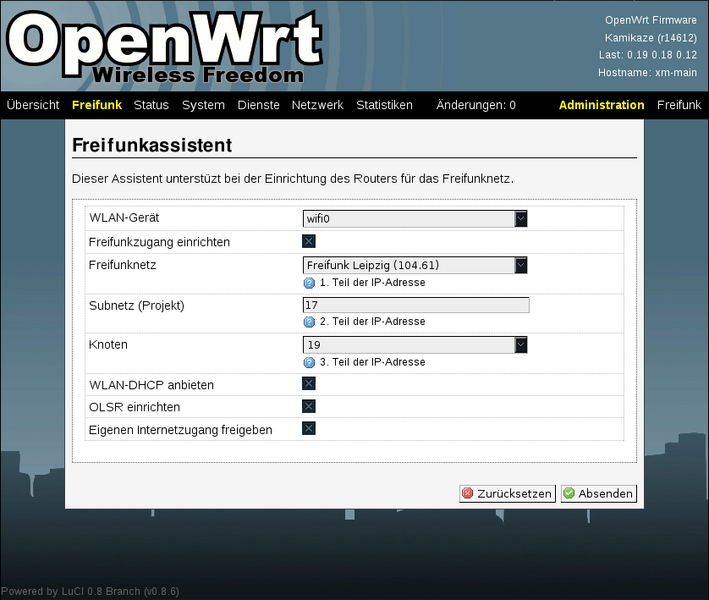Switch to the Netzwerk menu
The width and height of the screenshot is (709, 600).
(x=317, y=105)
